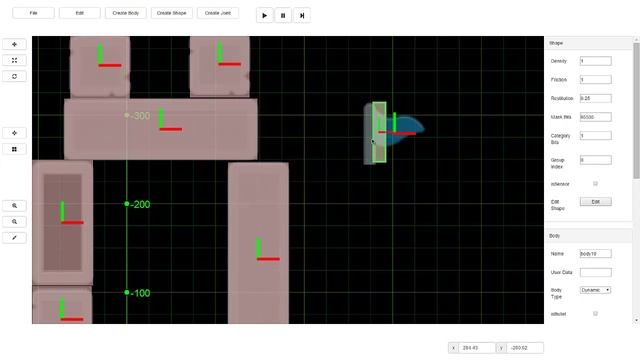Select the scale tool with expanding arrows
This screenshot has width=640, height=360.
click(x=14, y=60)
